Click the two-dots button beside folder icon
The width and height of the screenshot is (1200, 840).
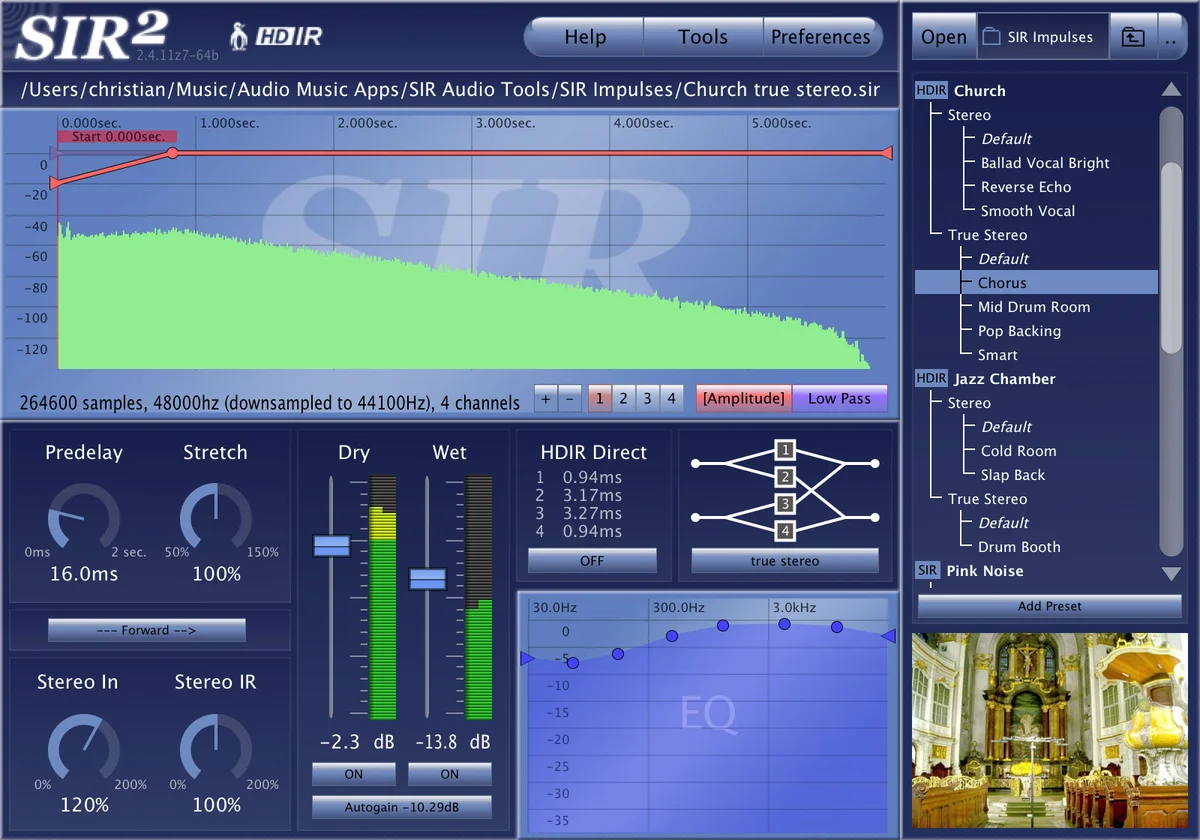(1170, 38)
